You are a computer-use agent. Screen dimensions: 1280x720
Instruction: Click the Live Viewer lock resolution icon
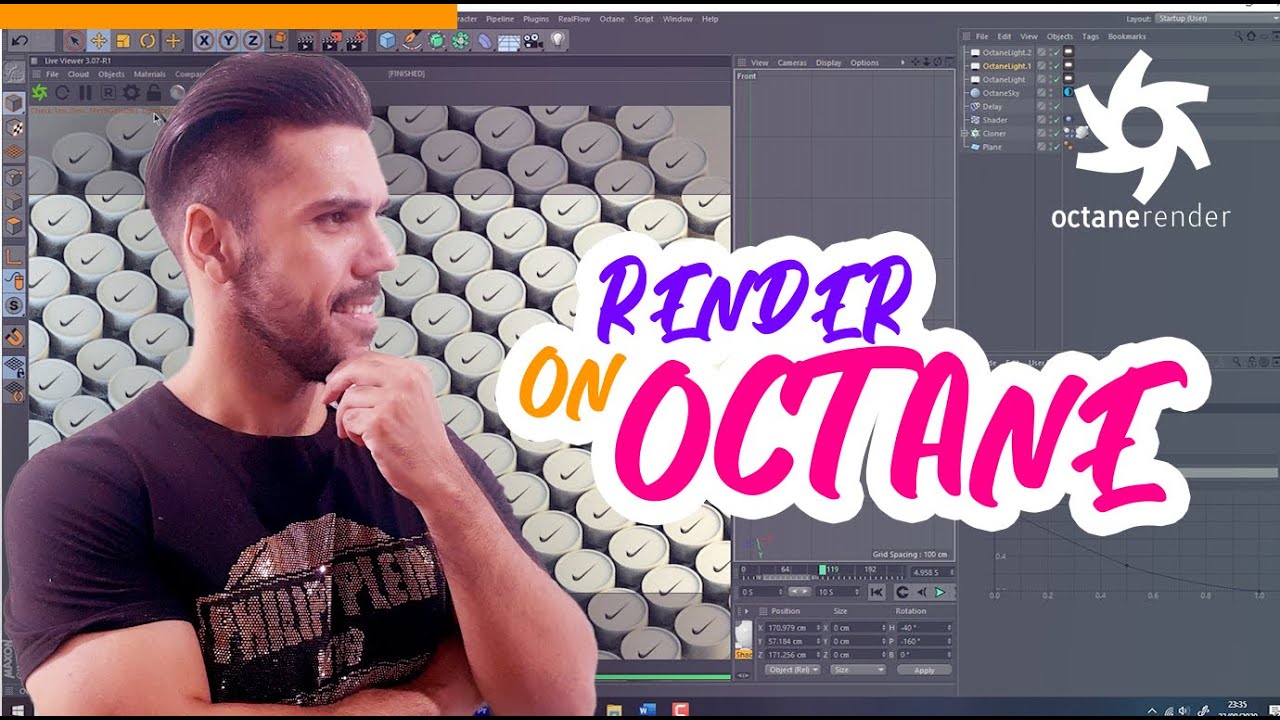point(154,93)
